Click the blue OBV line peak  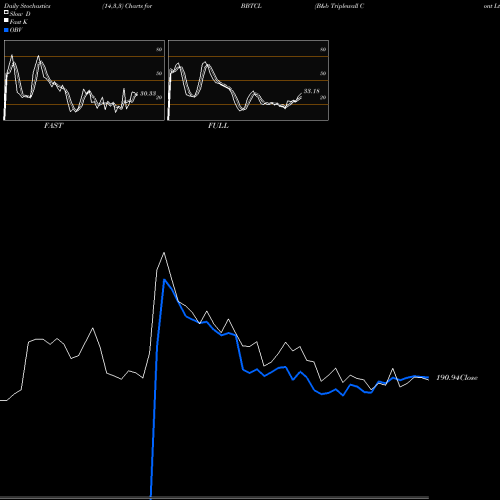click(164, 280)
